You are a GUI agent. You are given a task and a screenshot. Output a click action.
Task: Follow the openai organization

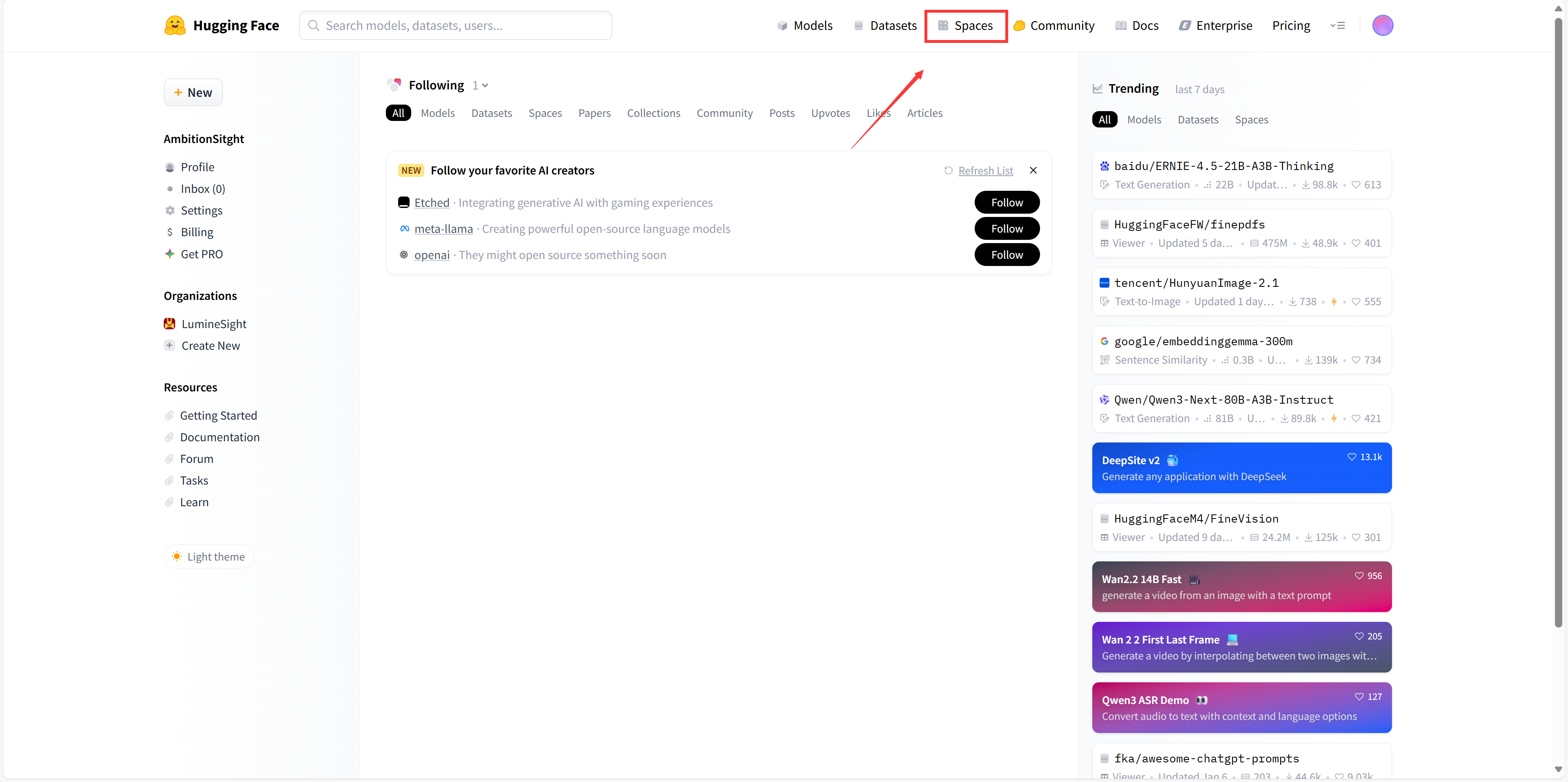[1006, 255]
